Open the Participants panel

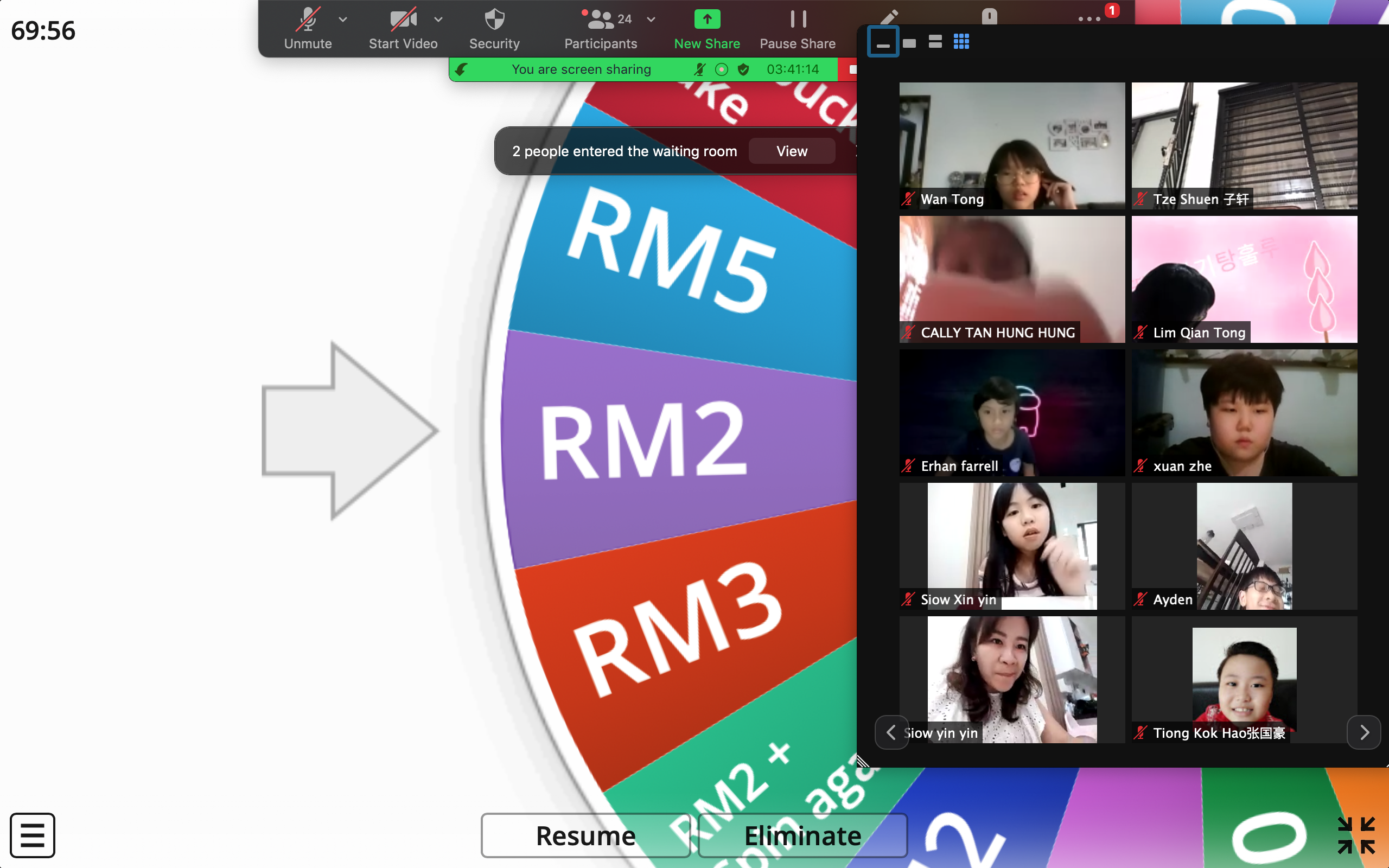coord(601,29)
